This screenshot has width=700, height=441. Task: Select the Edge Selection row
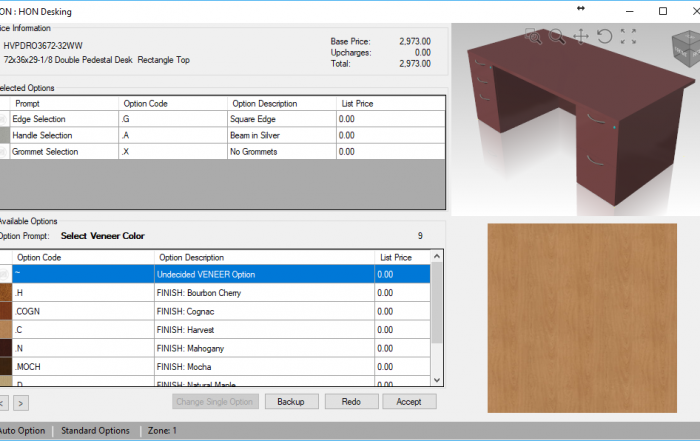(222, 119)
